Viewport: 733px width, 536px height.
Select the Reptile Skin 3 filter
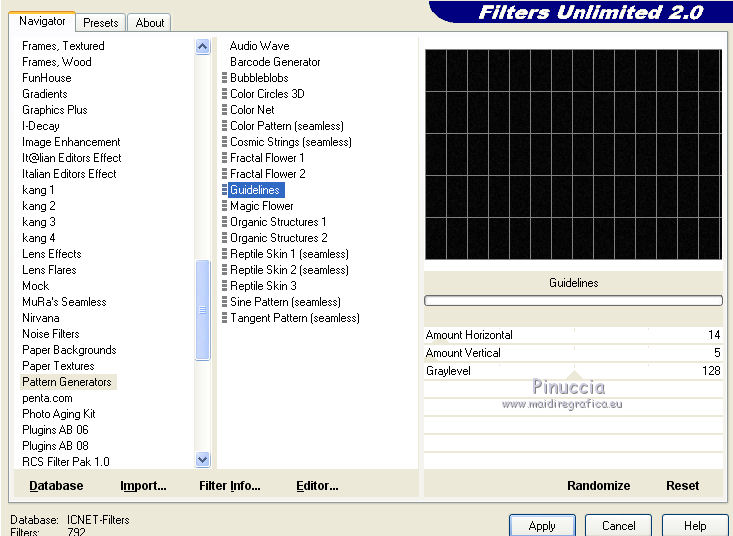coord(263,286)
